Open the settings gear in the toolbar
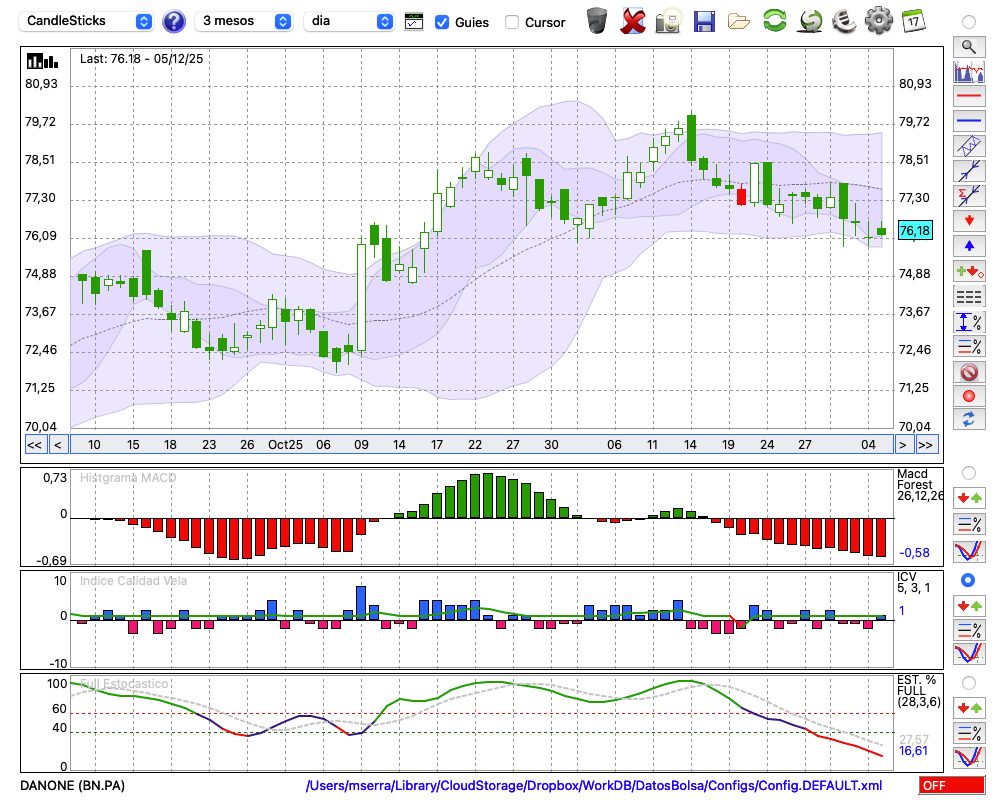Image resolution: width=1000 pixels, height=800 pixels. click(x=878, y=21)
